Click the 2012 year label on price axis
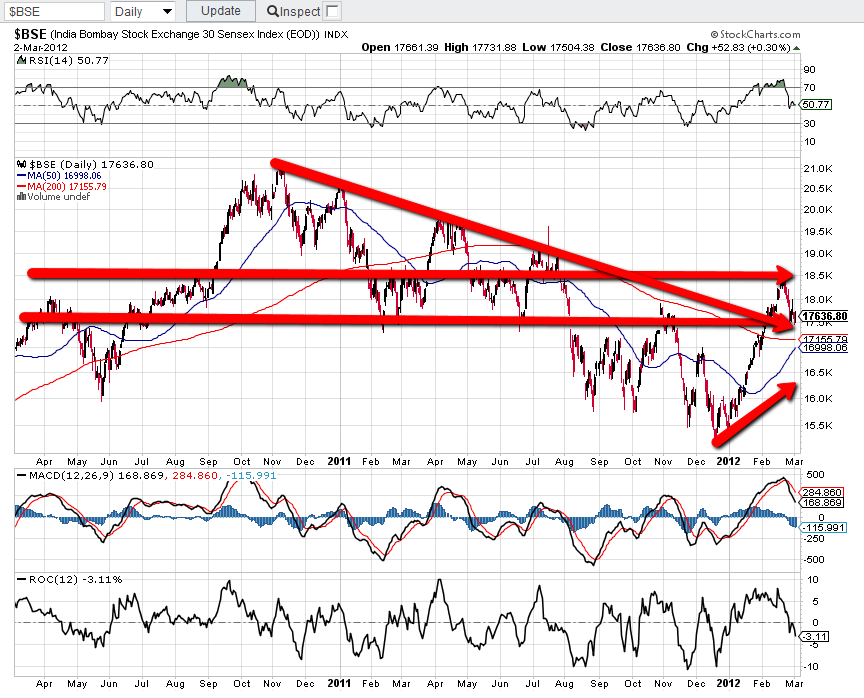 pos(728,461)
